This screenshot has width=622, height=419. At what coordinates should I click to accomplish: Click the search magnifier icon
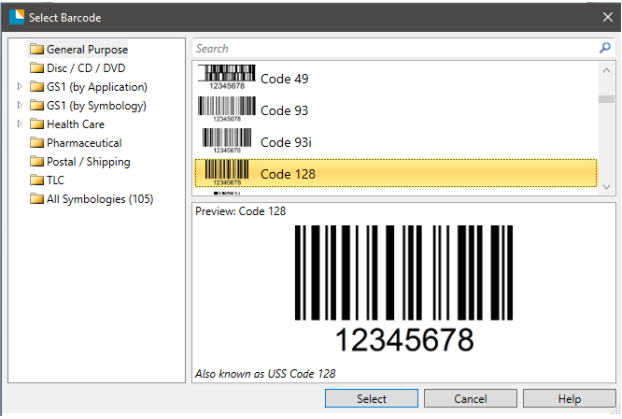tap(605, 48)
